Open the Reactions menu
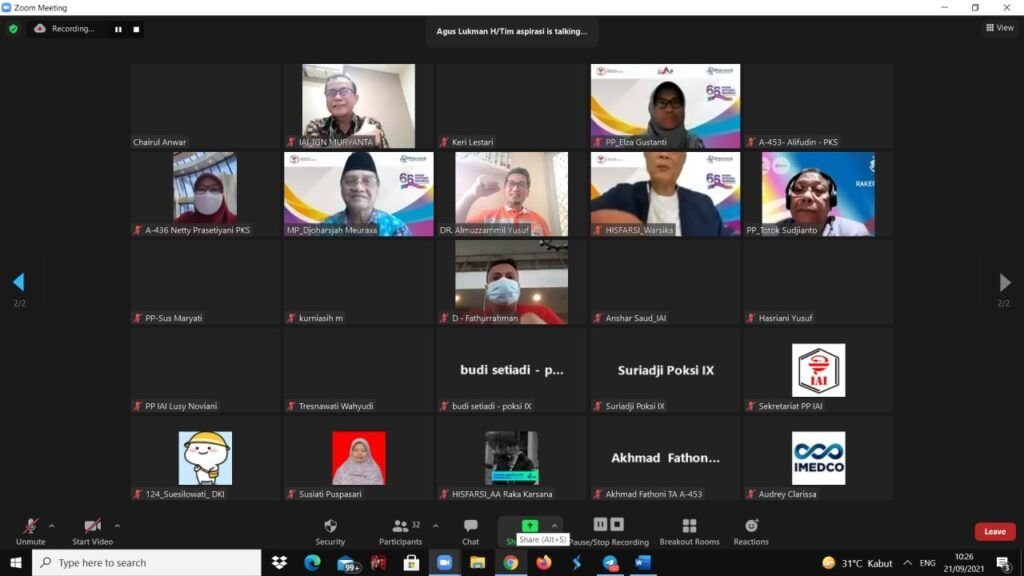This screenshot has width=1024, height=576. [751, 531]
